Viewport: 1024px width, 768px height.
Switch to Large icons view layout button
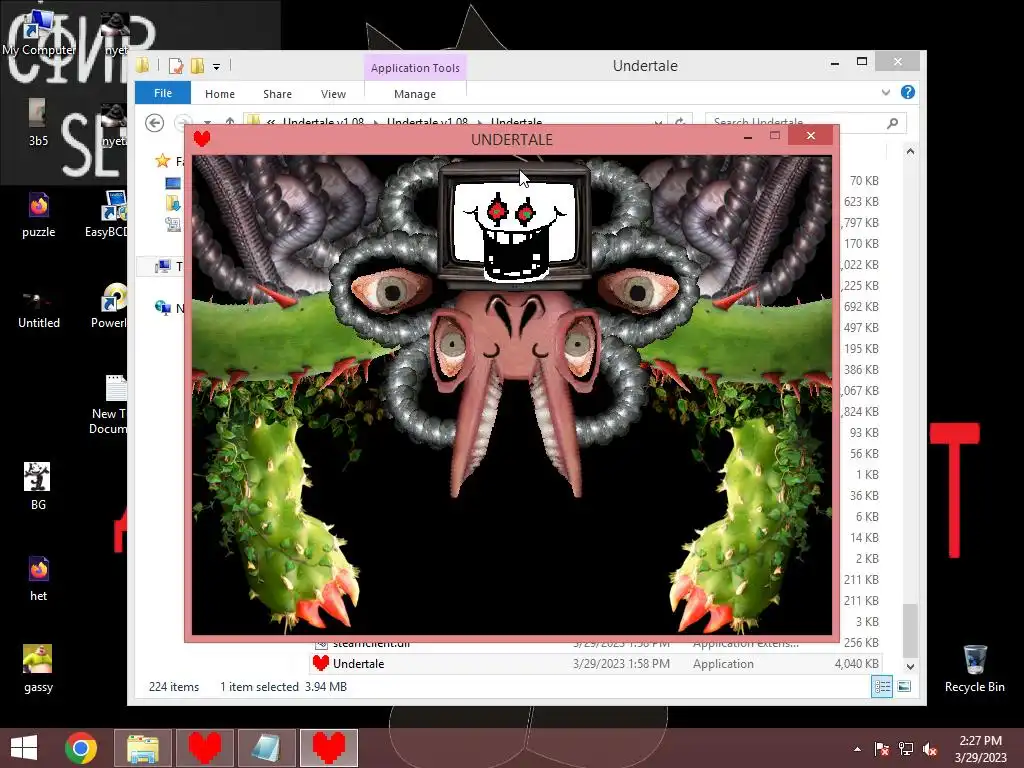tap(904, 686)
